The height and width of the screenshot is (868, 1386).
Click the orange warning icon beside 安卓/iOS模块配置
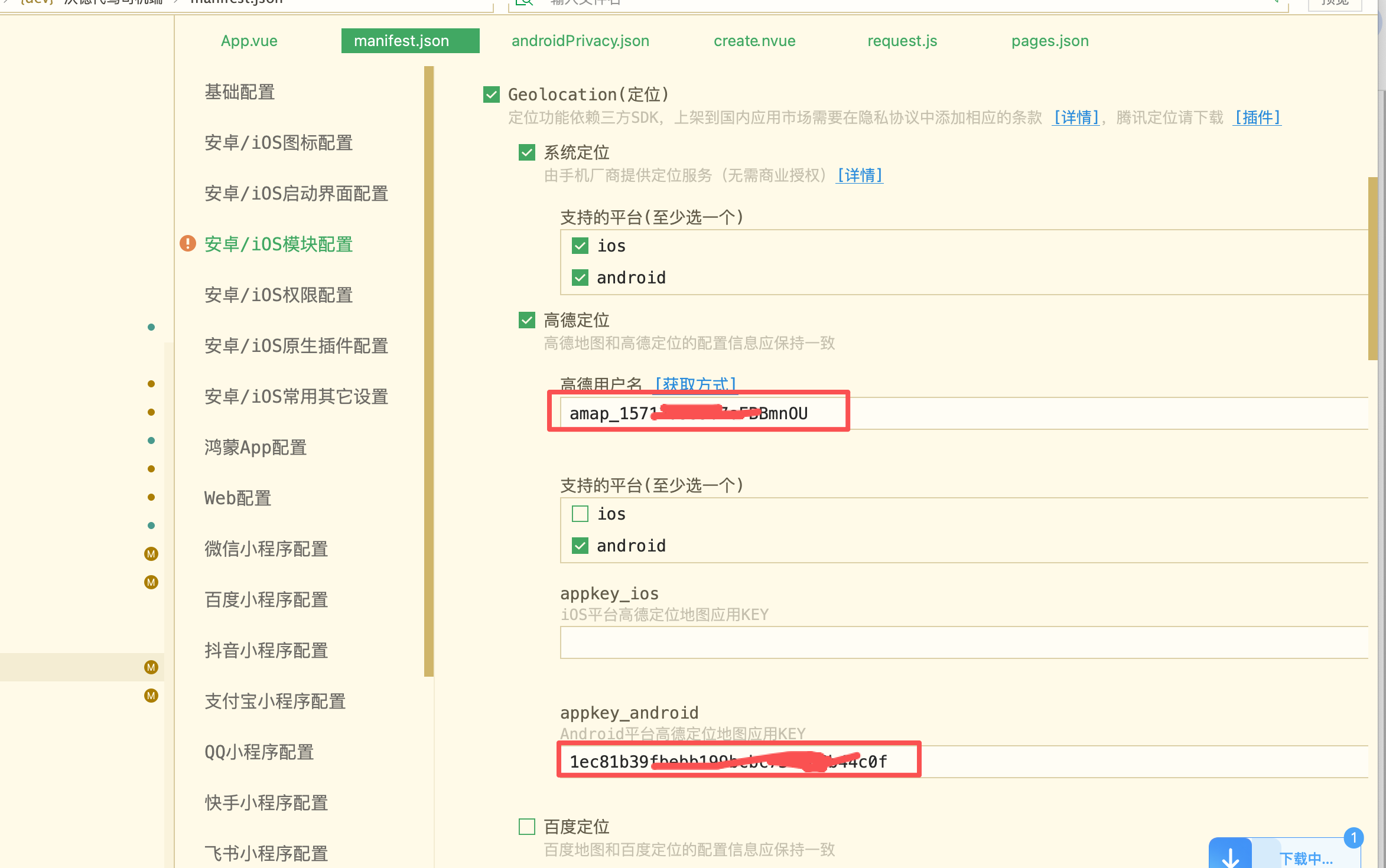coord(188,243)
